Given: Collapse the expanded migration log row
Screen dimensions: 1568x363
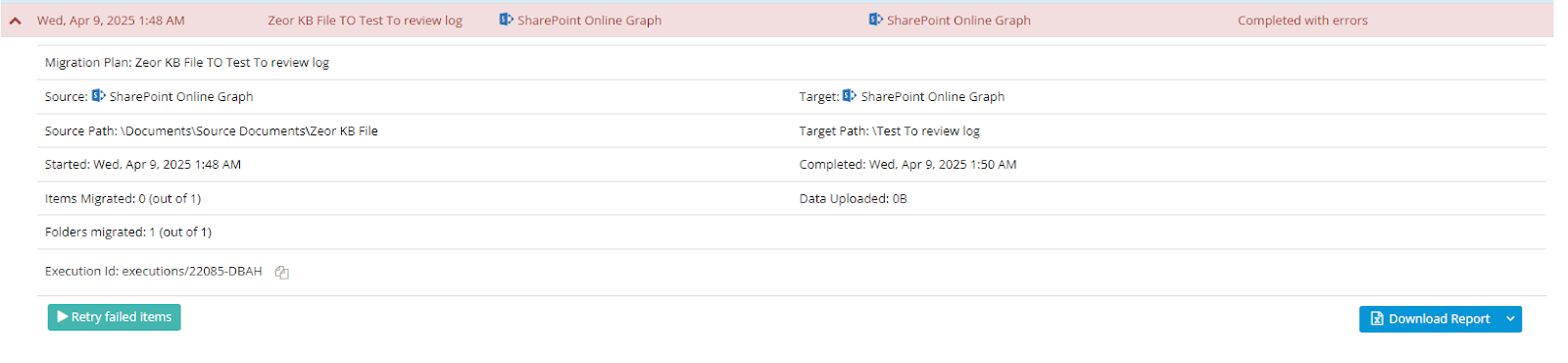Looking at the screenshot, I should click(x=16, y=21).
